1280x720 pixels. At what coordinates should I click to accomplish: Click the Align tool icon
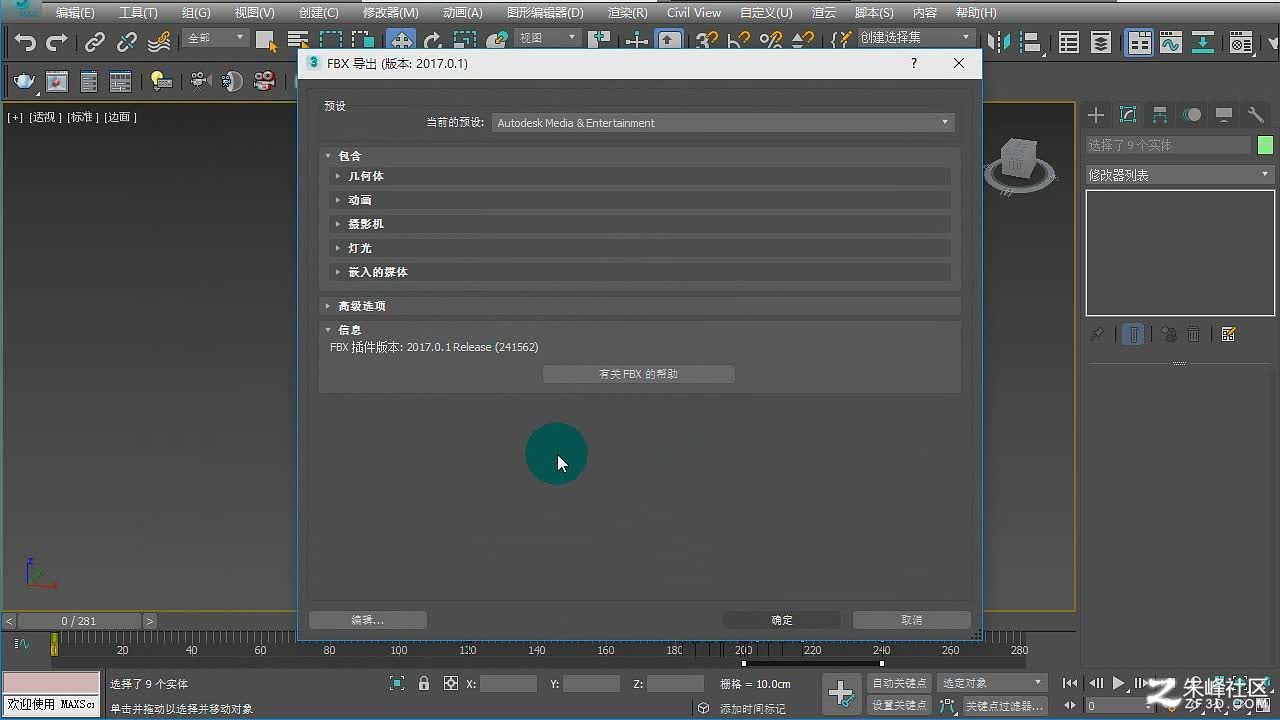[x=1030, y=42]
